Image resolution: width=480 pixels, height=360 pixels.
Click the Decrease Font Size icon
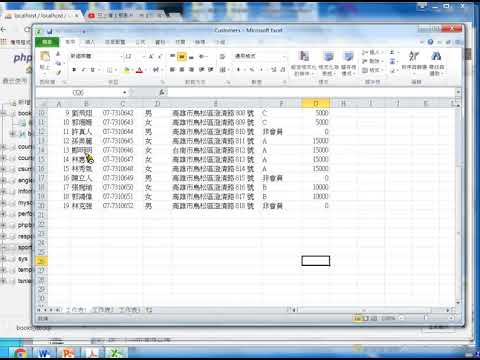(160, 56)
